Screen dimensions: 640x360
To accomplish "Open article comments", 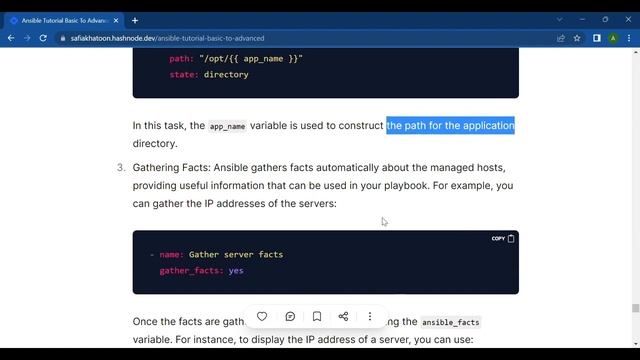I will click(290, 316).
